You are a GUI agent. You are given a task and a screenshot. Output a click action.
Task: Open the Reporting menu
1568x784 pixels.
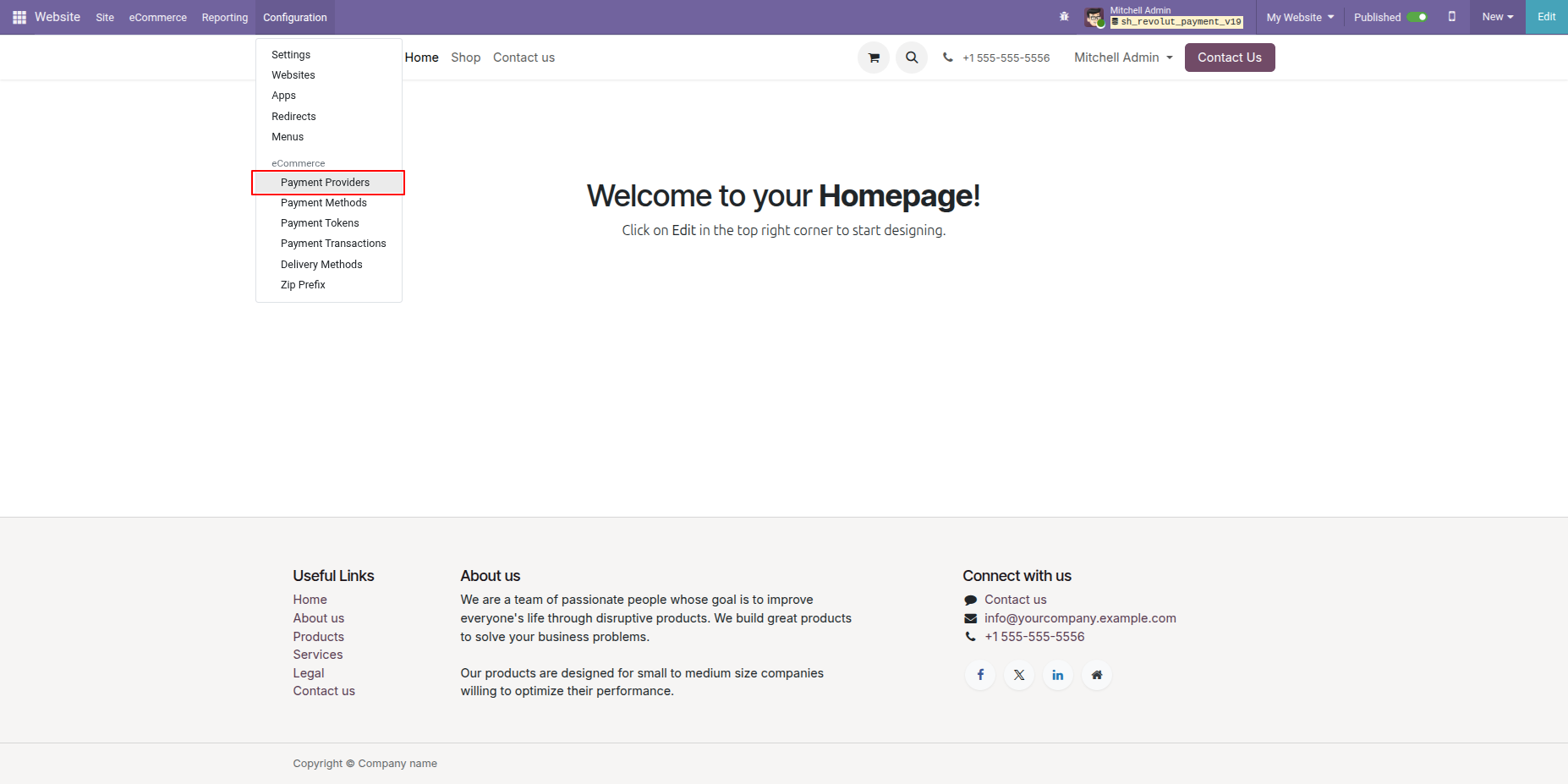(225, 17)
